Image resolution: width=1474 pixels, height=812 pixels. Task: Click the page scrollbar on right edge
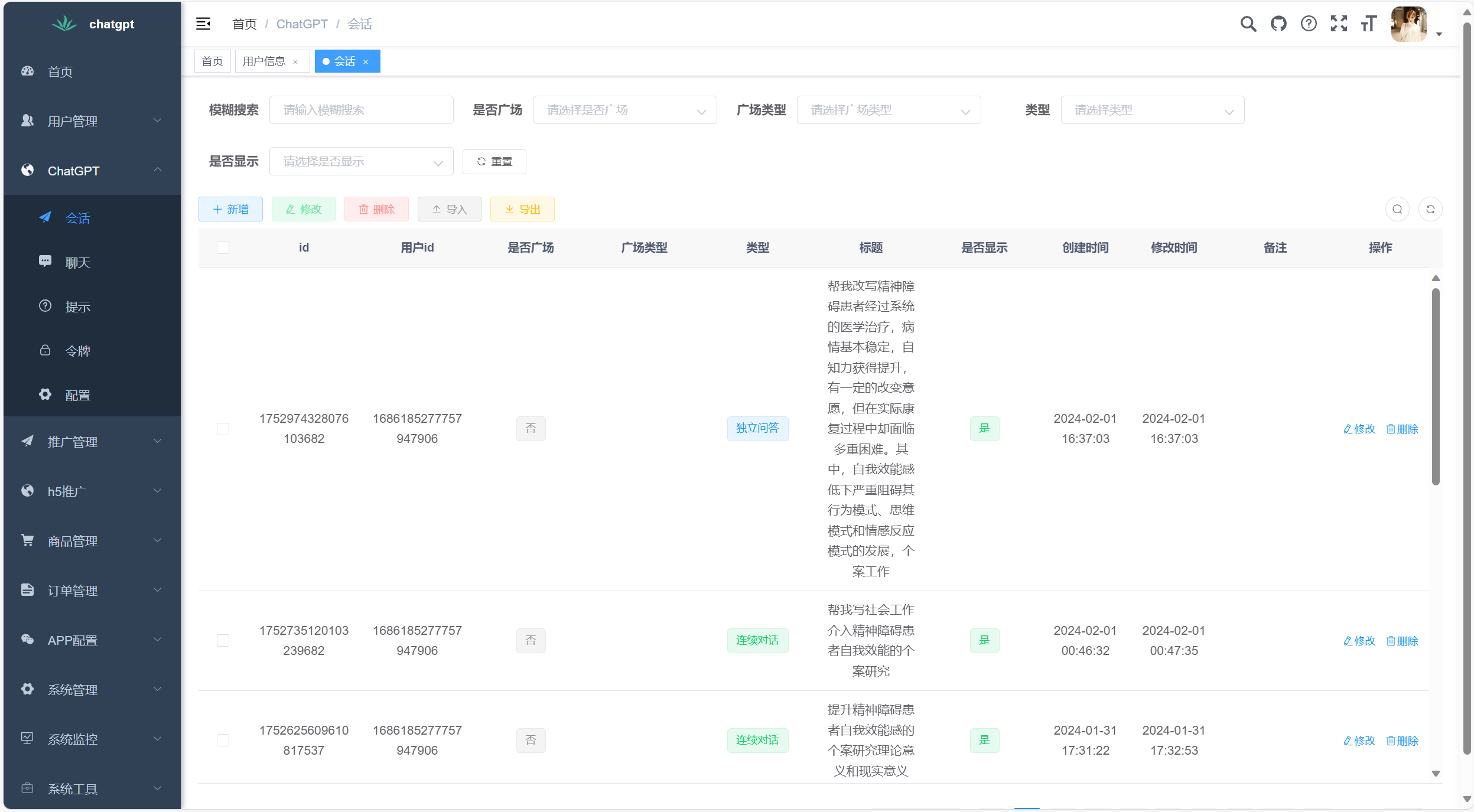1467,390
